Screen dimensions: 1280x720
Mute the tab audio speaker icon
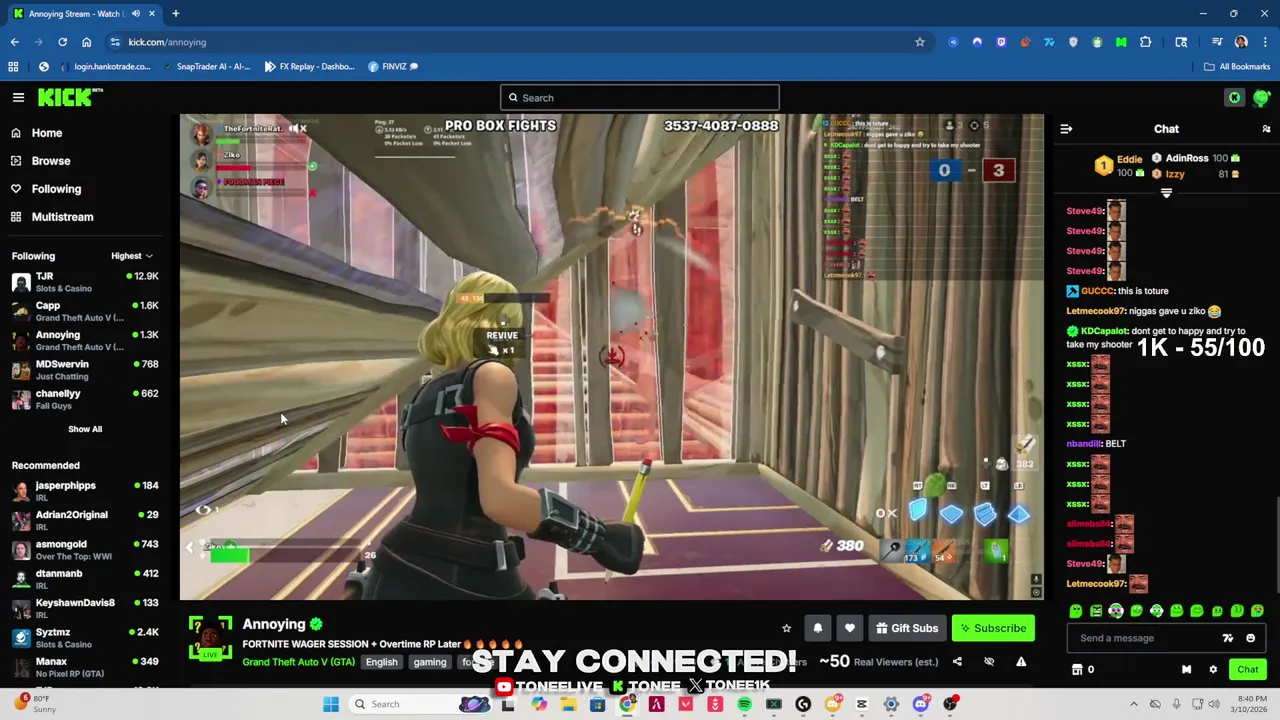[135, 14]
